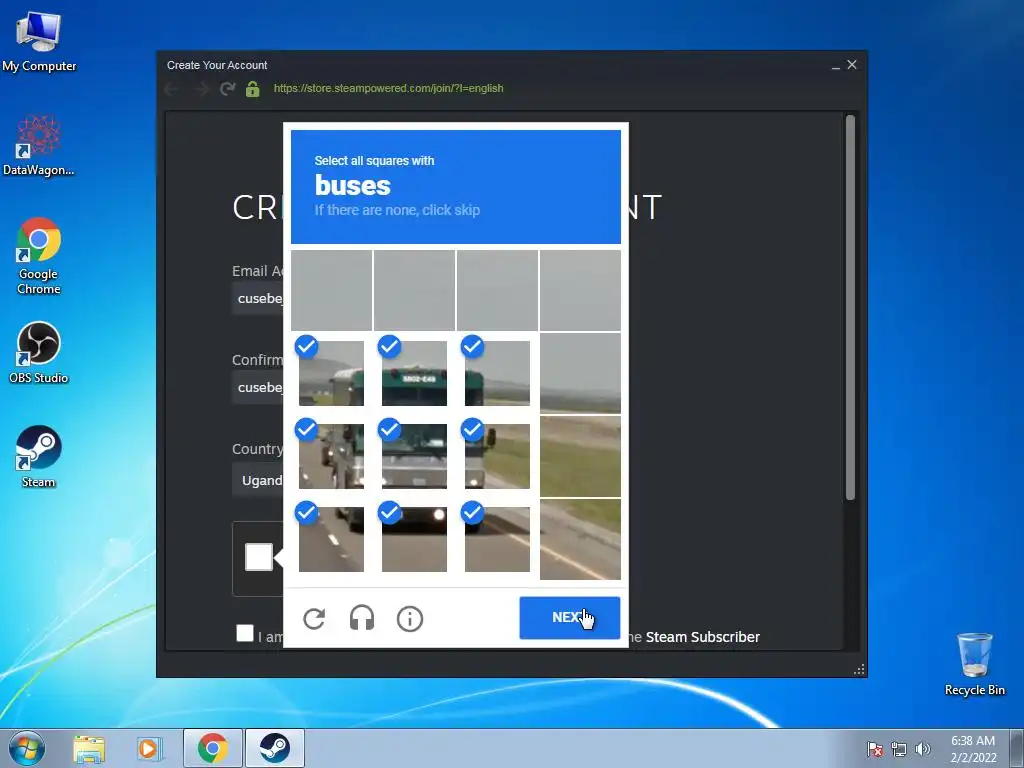The height and width of the screenshot is (768, 1024).
Task: Click the store.steampowered.com URL text
Action: [389, 88]
